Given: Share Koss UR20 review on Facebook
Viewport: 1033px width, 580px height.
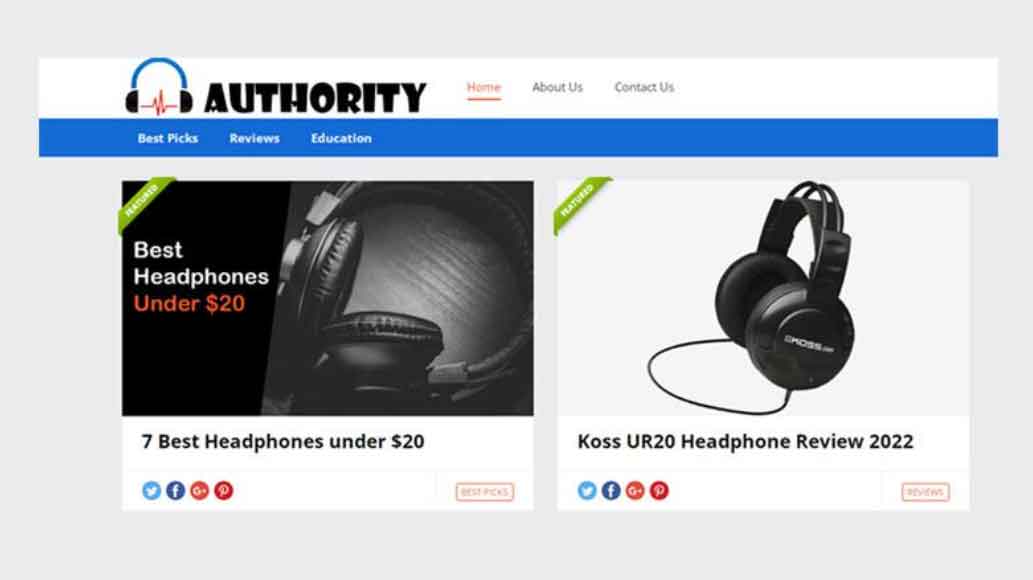Looking at the screenshot, I should point(611,490).
